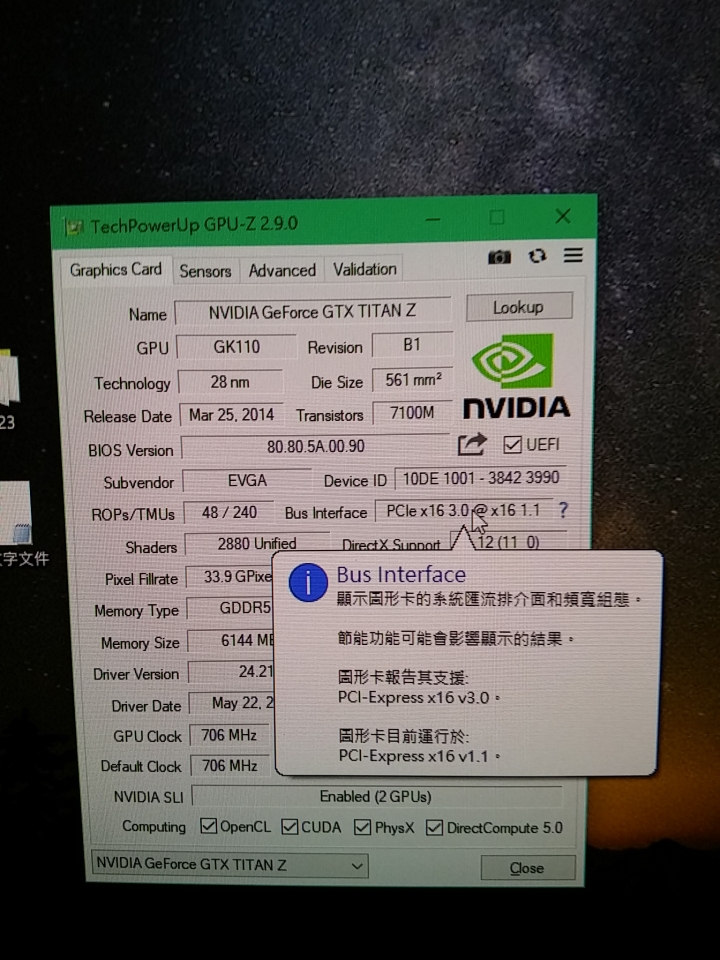Toggle the CUDA checkbox
The image size is (720, 960).
[x=290, y=827]
